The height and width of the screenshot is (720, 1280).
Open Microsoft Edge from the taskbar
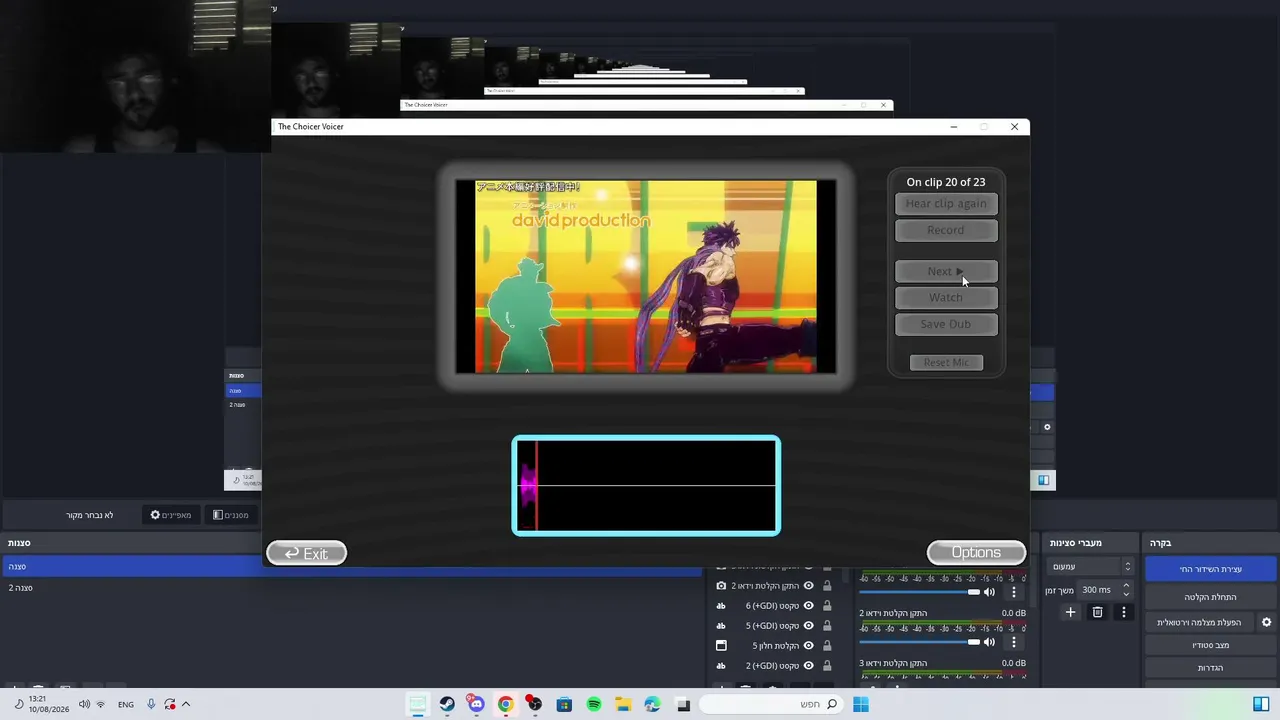653,705
